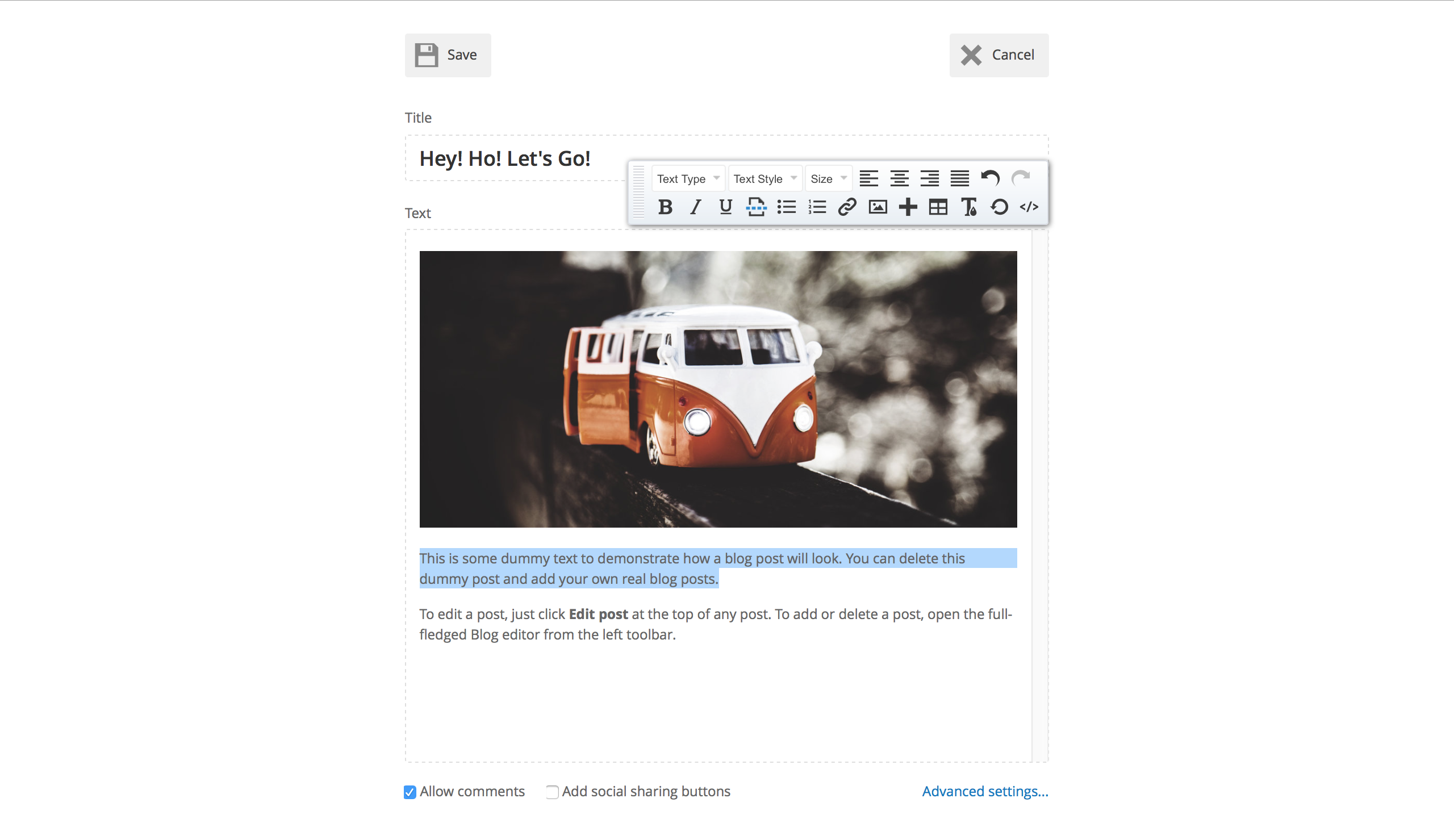Viewport: 1454px width, 840px height.
Task: Create a numbered list
Action: (817, 207)
